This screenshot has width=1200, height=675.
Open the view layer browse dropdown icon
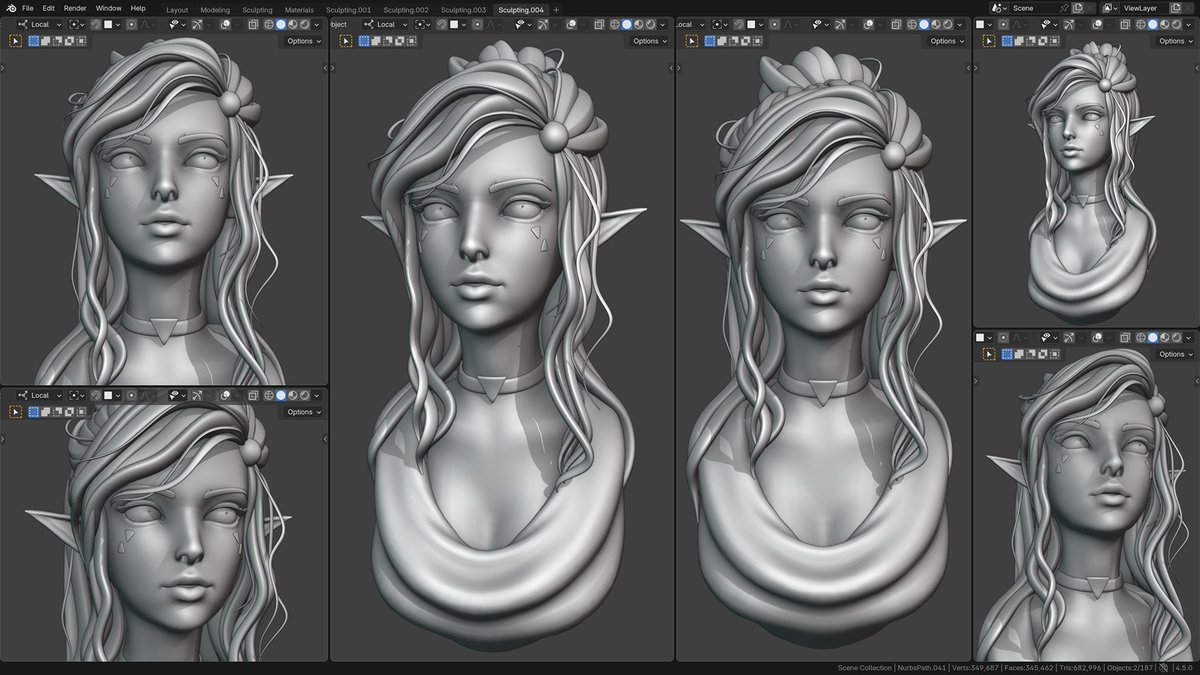tap(1110, 8)
